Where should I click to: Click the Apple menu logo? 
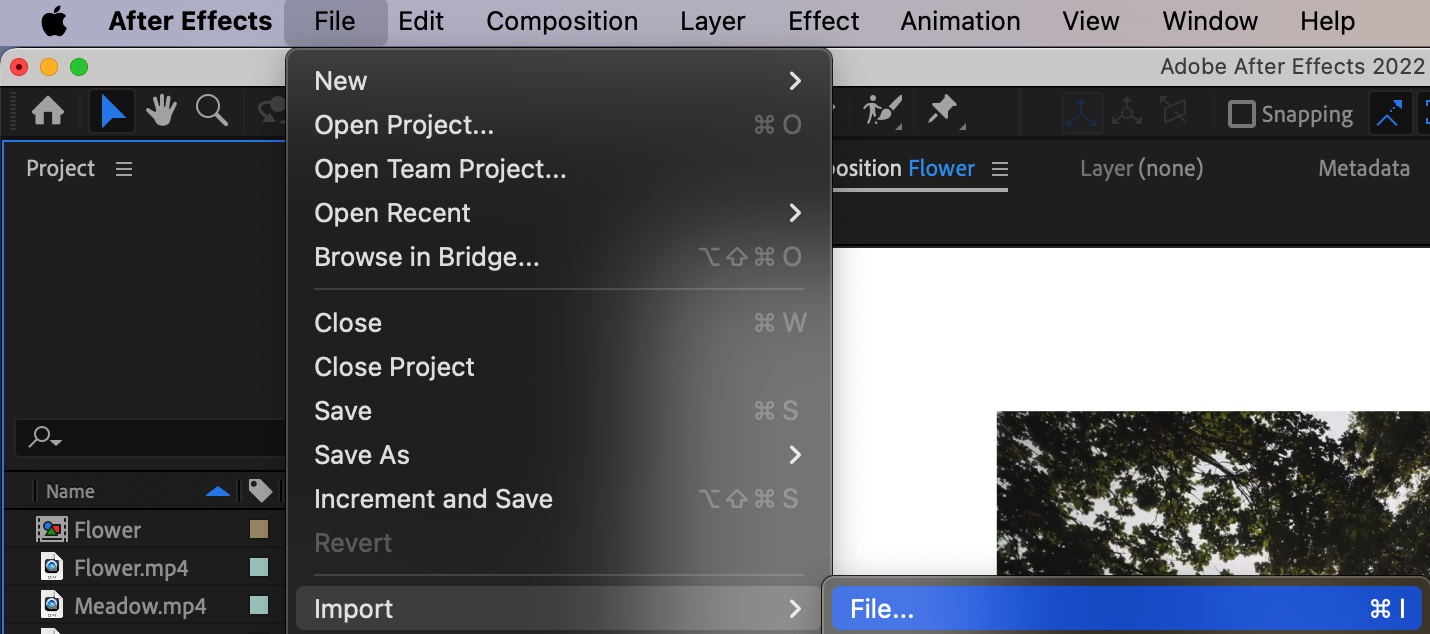pos(53,21)
